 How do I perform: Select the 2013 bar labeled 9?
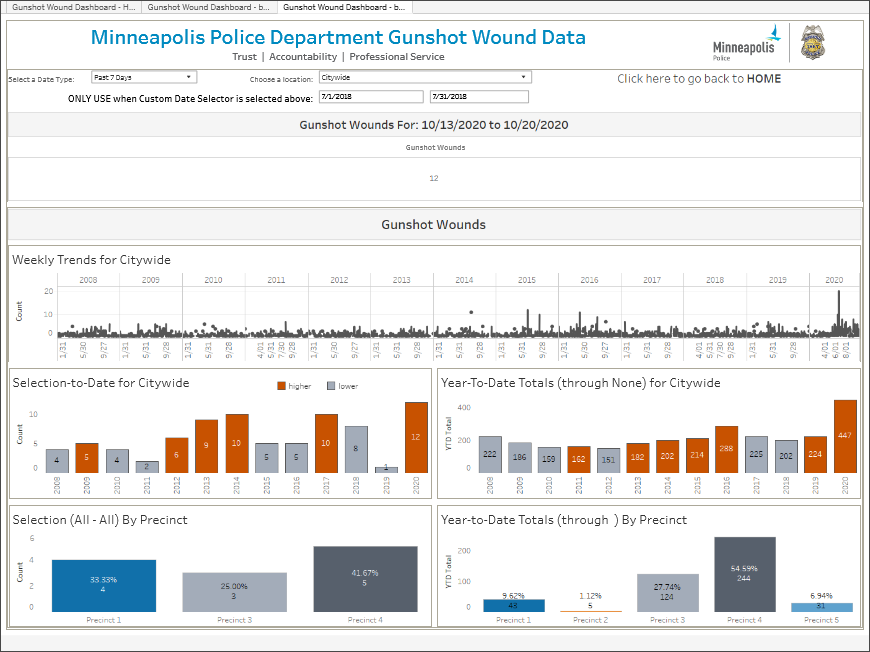[x=206, y=446]
